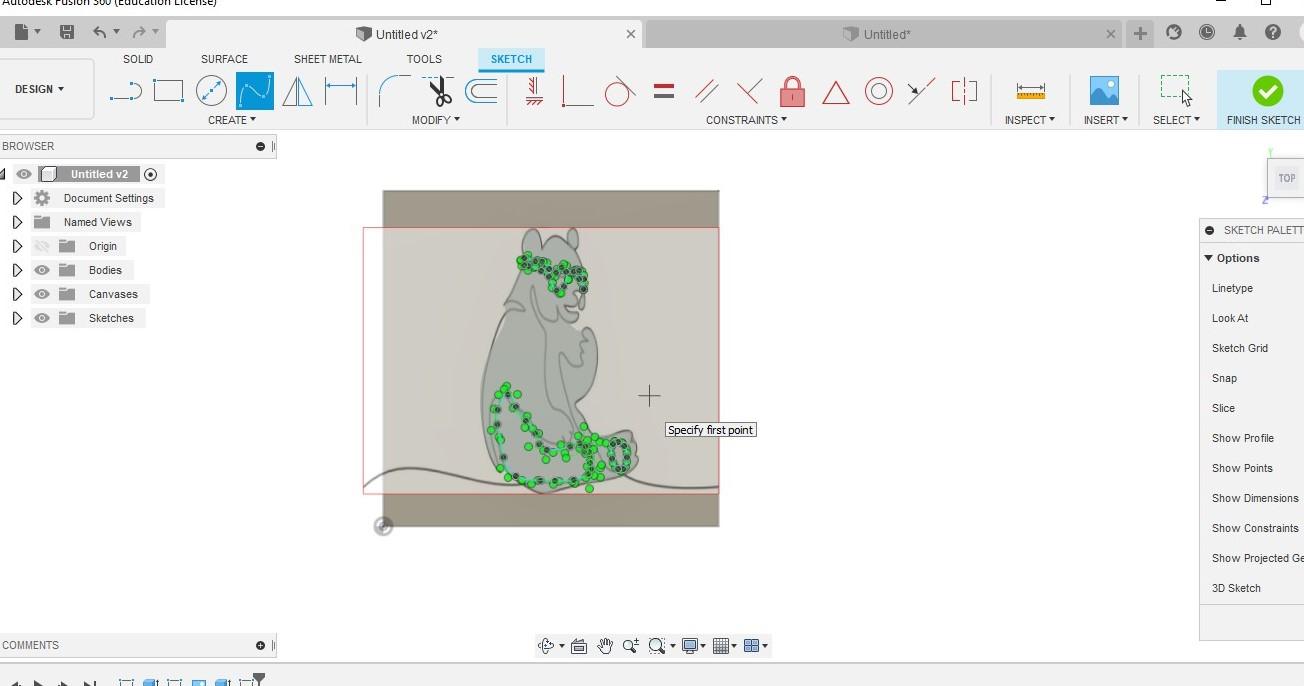Select the Offset tool

click(x=482, y=92)
